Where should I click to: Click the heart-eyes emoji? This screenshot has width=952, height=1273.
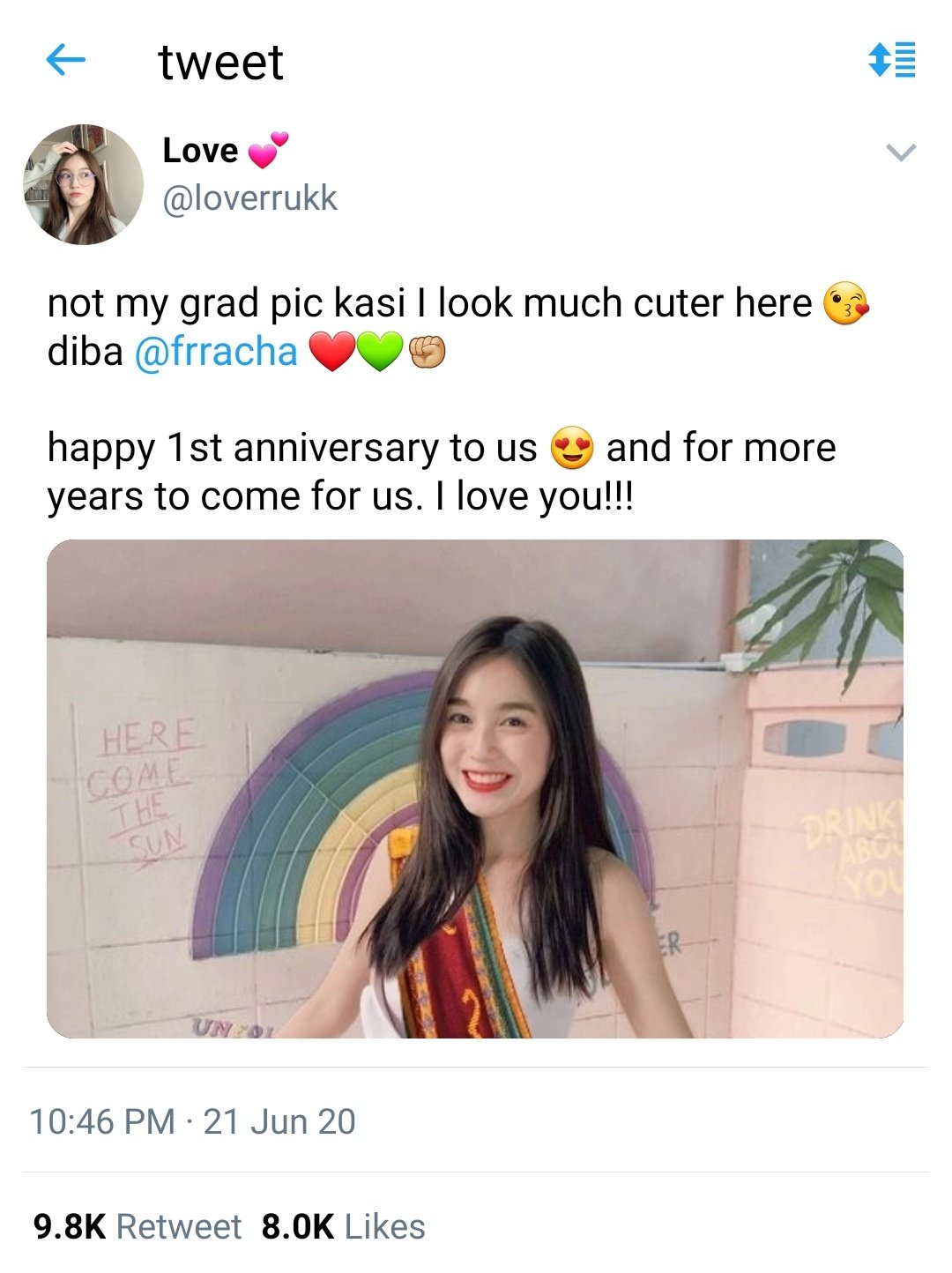572,448
